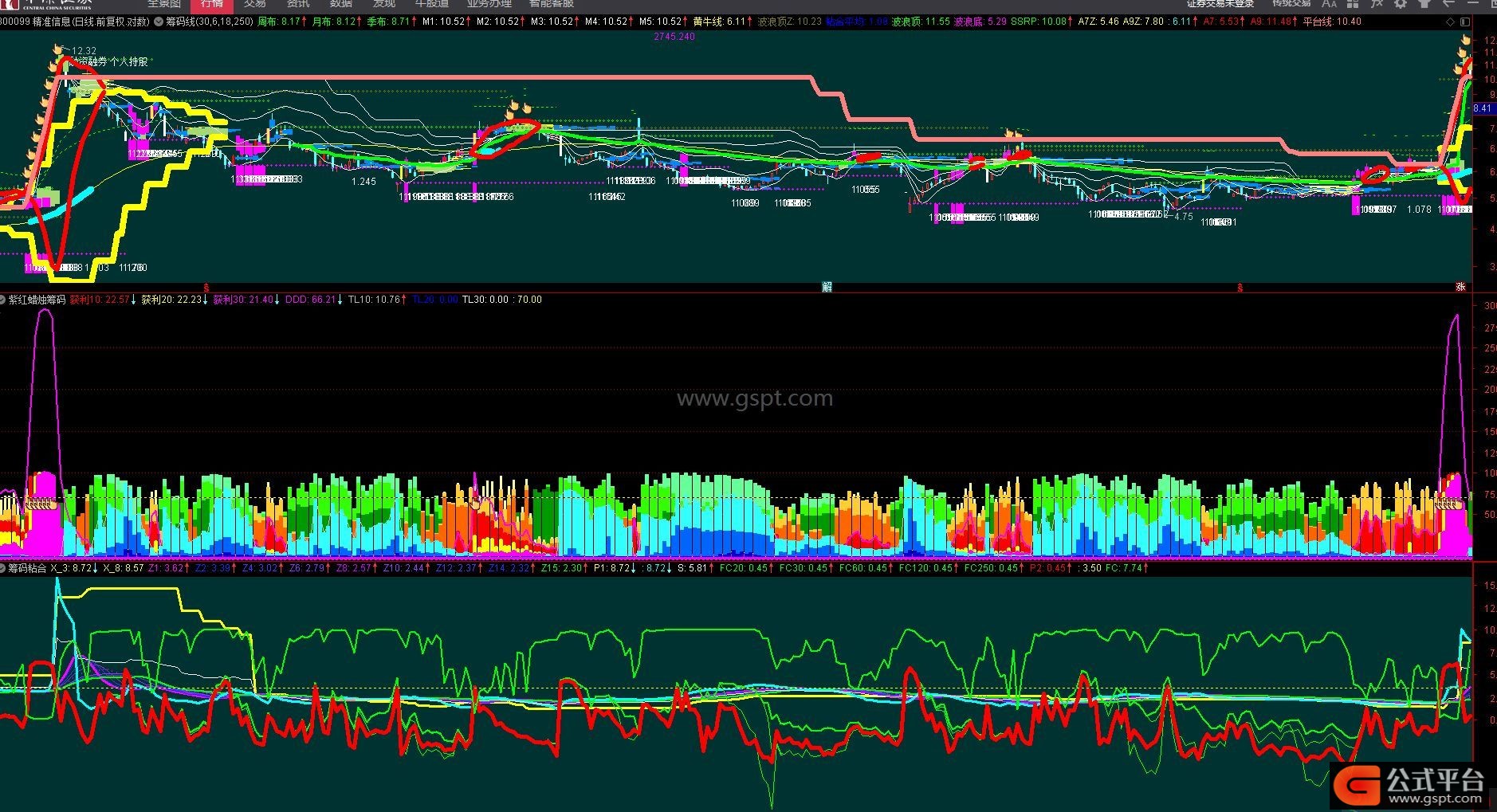This screenshot has width=1497, height=812.
Task: Click the DDD: 66.21 value
Action: tap(310, 300)
